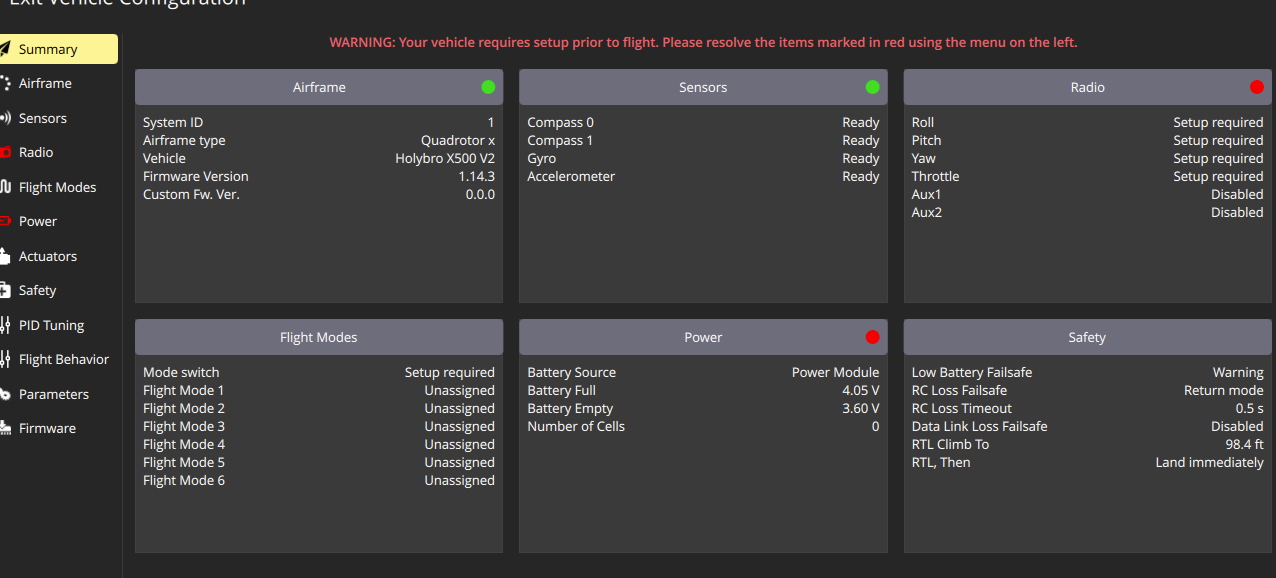The width and height of the screenshot is (1276, 578).
Task: Open the PID Tuning page
Action: click(51, 325)
